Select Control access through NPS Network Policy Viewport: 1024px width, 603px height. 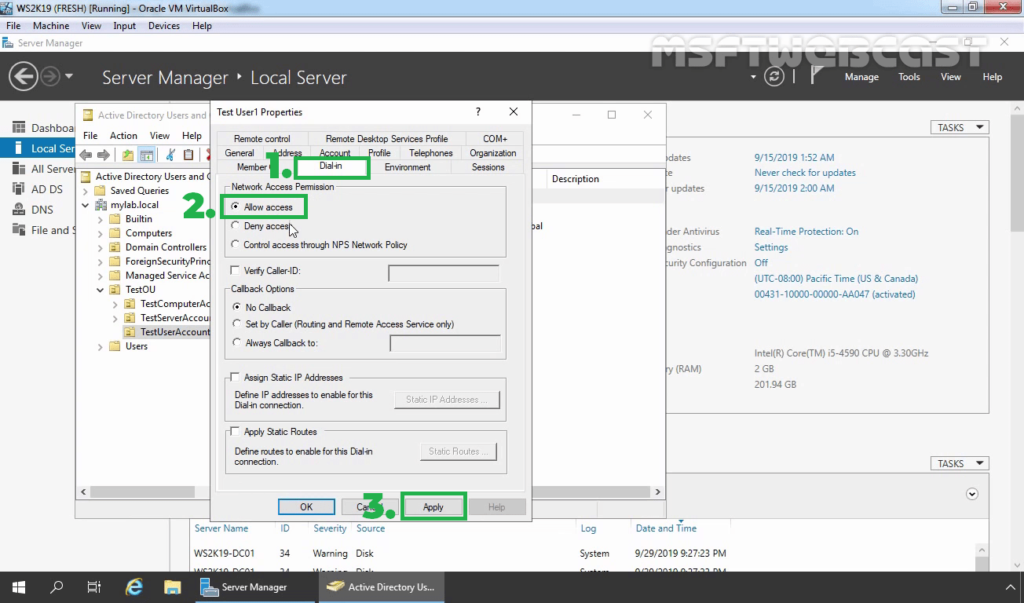(235, 244)
